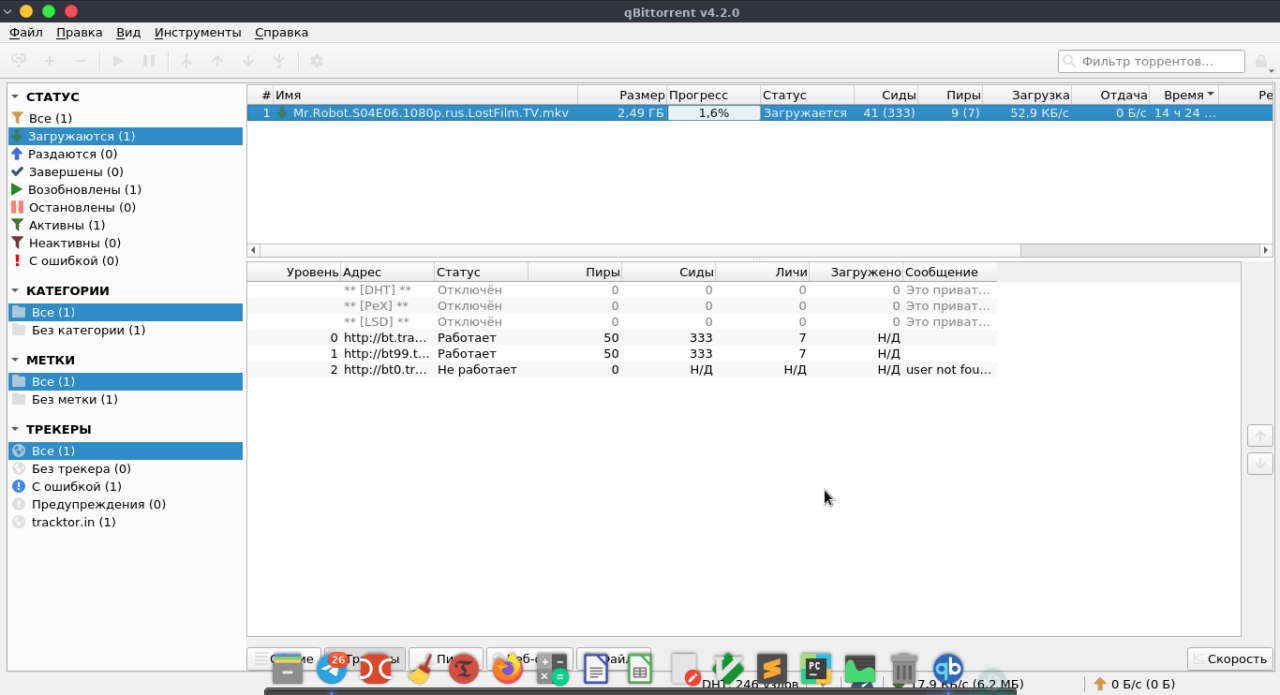This screenshot has width=1280, height=695.
Task: Open the Vim icon in the dock
Action: [x=728, y=668]
